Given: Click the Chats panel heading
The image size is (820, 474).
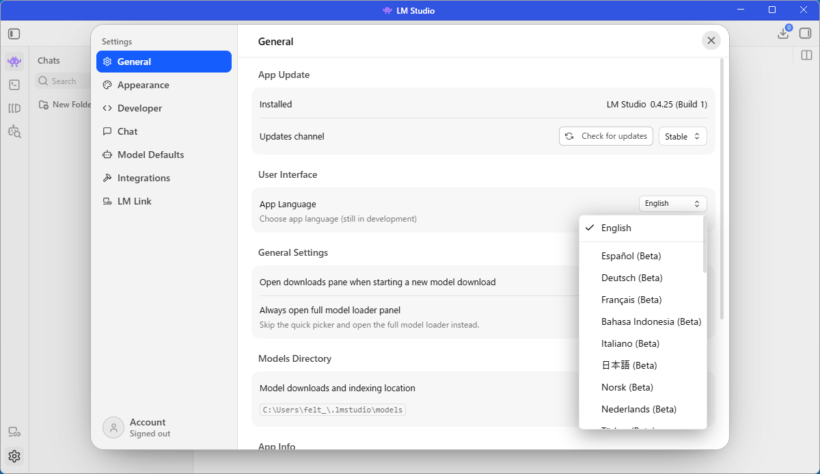Looking at the screenshot, I should pos(49,61).
